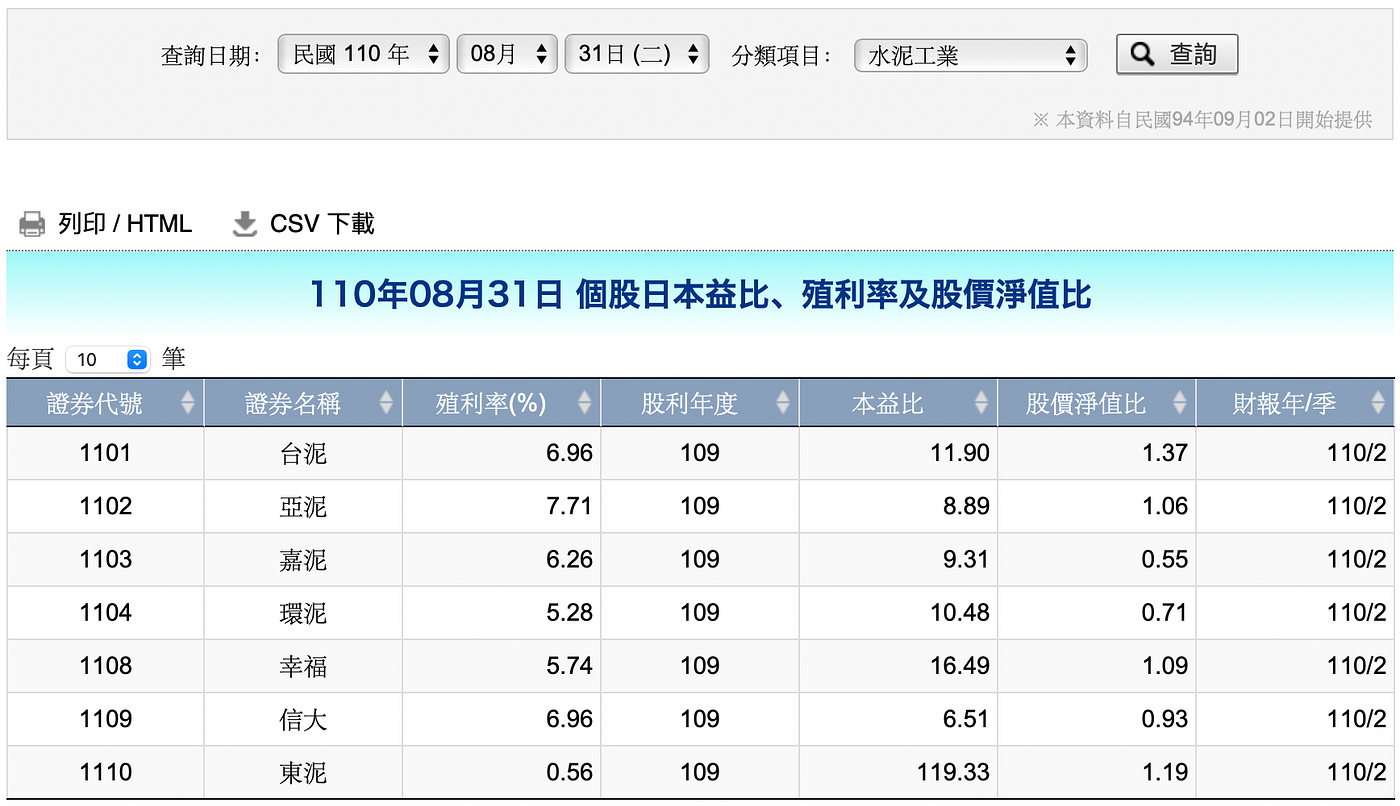Click the 財報年/季 column header text
The width and height of the screenshot is (1400, 806).
(1284, 404)
